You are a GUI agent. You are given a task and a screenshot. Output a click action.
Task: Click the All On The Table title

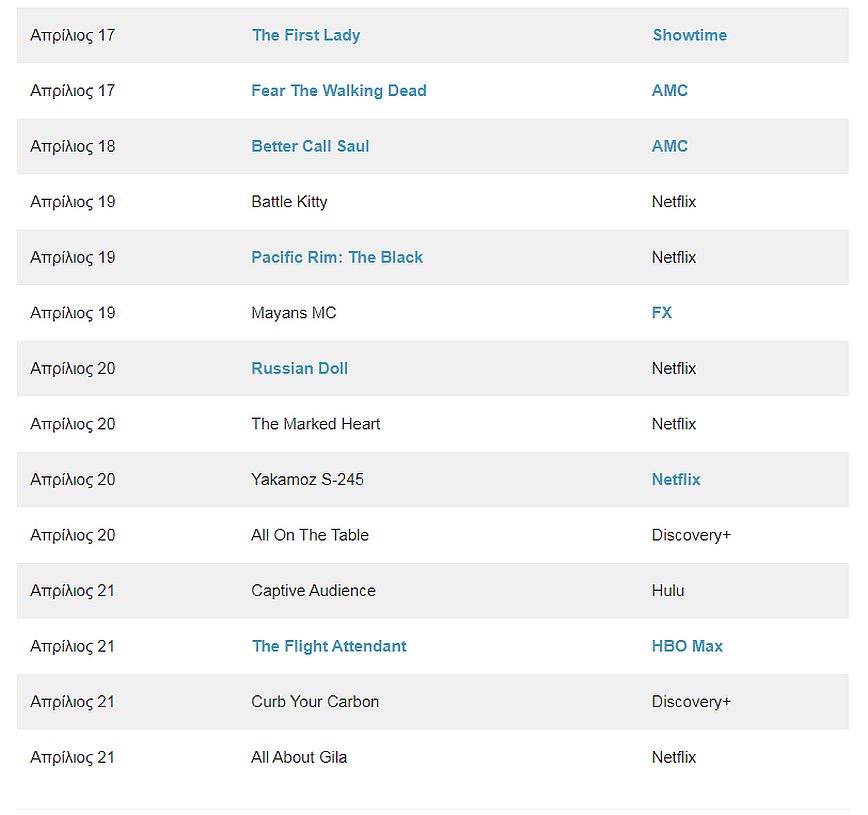click(309, 535)
